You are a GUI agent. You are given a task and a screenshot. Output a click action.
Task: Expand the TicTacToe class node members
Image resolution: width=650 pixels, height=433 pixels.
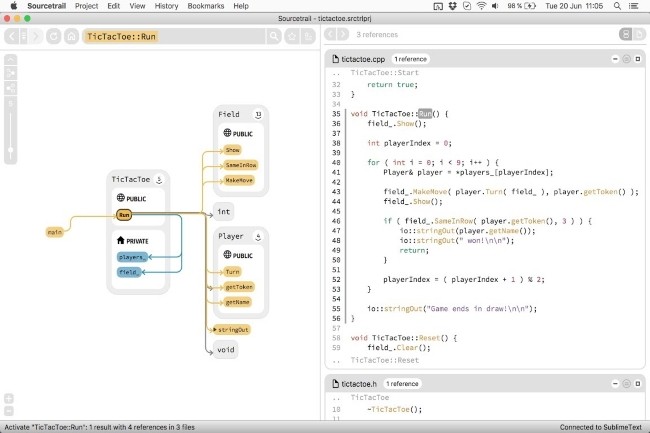[x=159, y=180]
